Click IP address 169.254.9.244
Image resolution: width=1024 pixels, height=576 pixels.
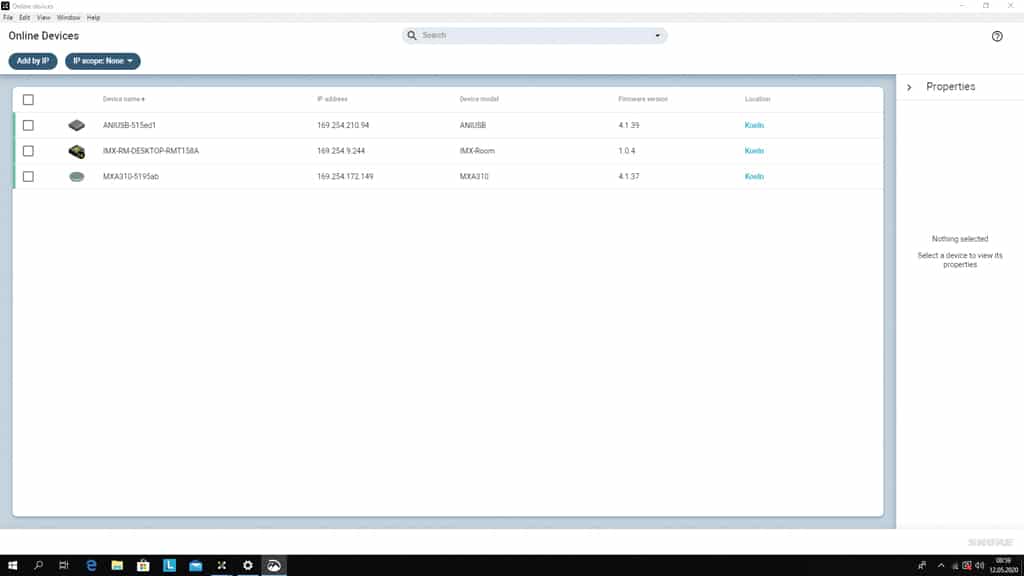341,151
